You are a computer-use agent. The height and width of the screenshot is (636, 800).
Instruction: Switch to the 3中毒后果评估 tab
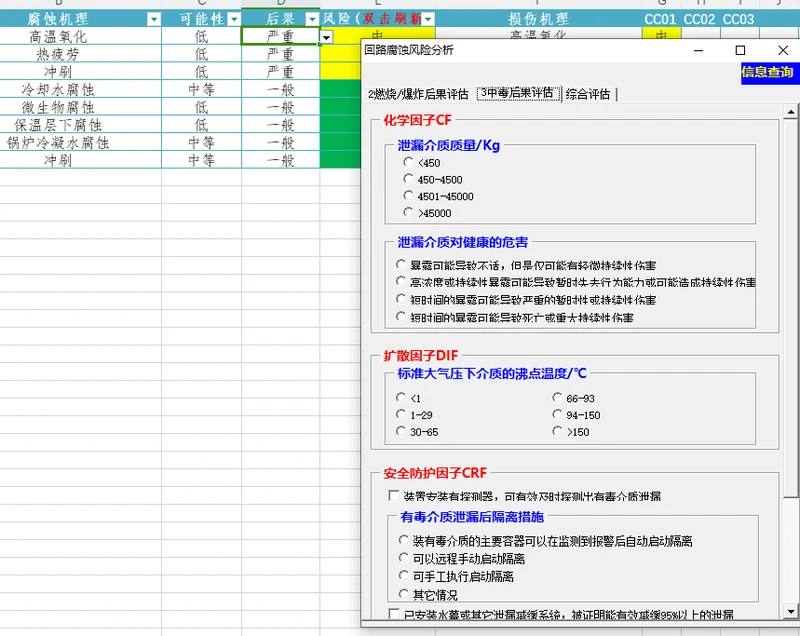pos(517,93)
